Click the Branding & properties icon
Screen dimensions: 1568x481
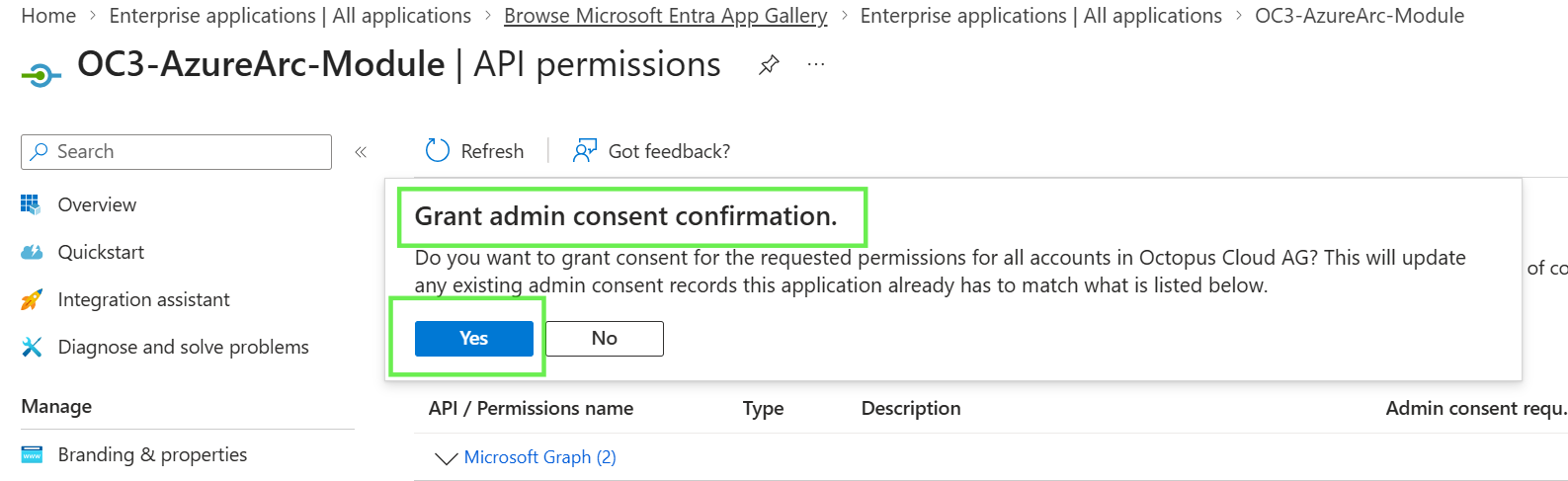tap(32, 454)
